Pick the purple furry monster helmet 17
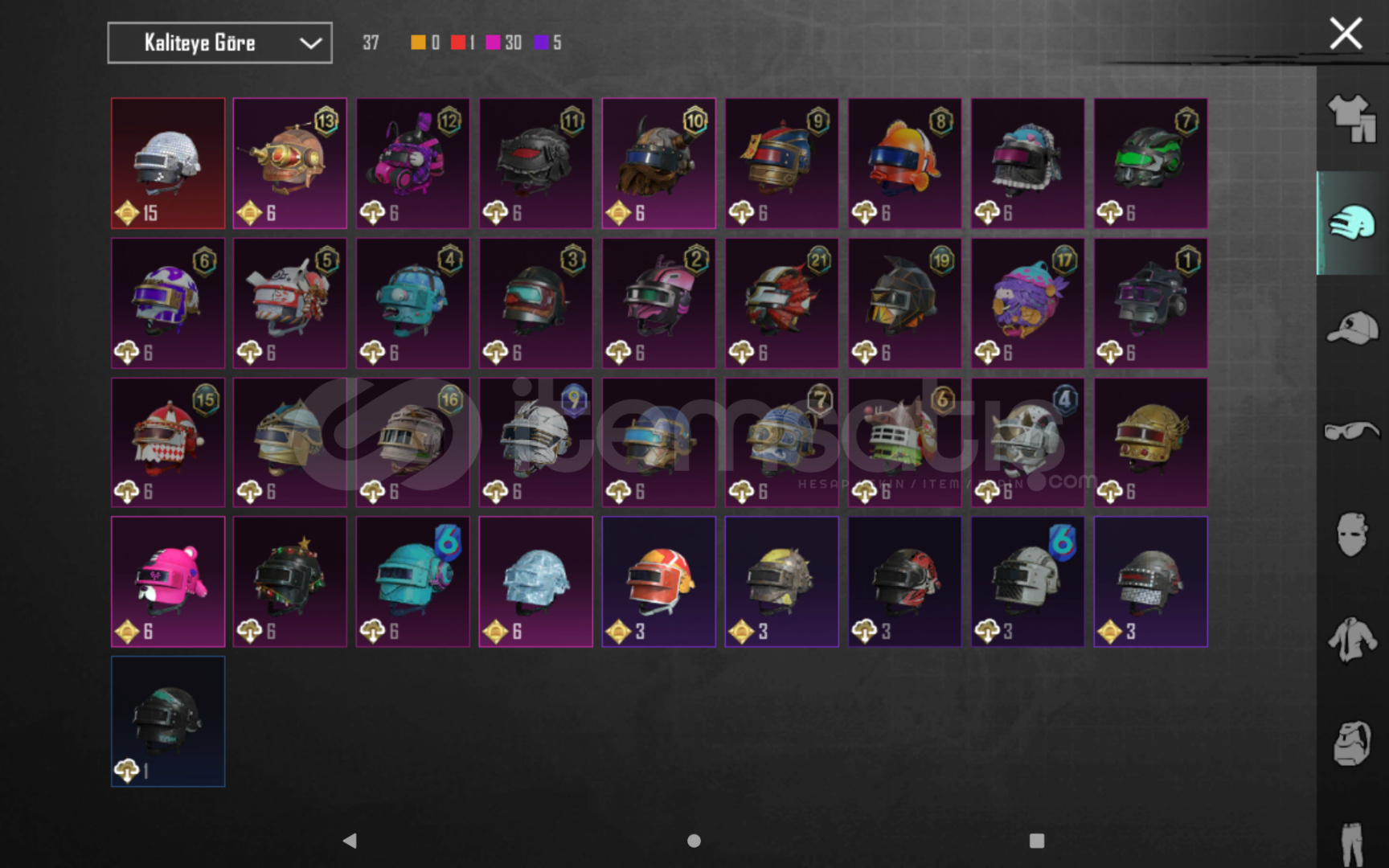 [1027, 303]
